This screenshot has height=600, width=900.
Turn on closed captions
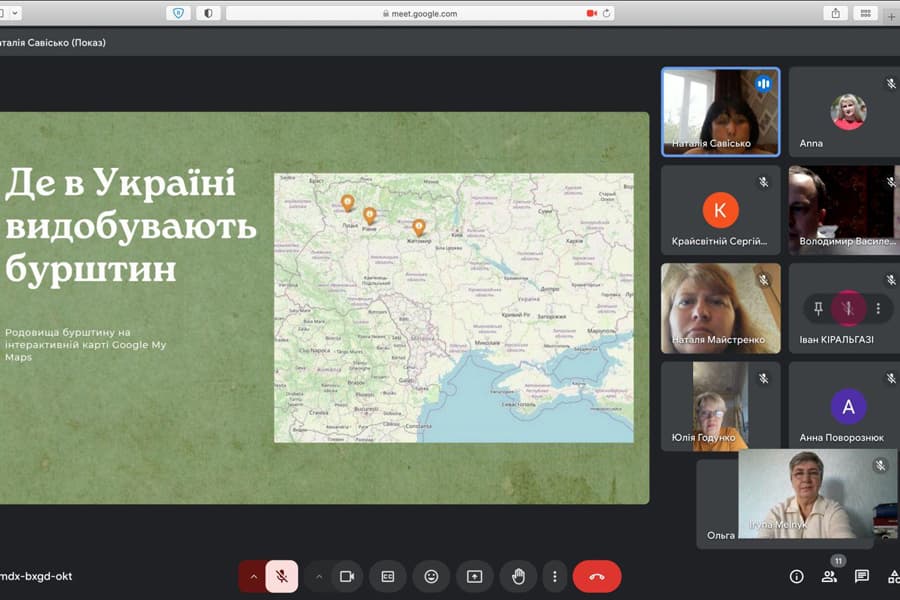[x=388, y=576]
